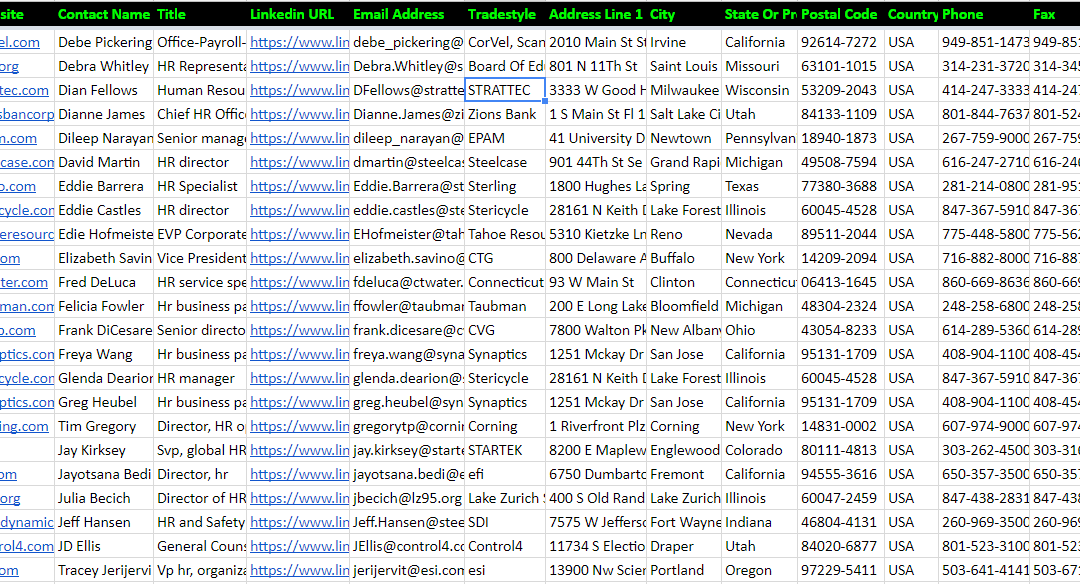Select the jbecich@lz95.org email cell
The width and height of the screenshot is (1080, 584).
click(407, 498)
